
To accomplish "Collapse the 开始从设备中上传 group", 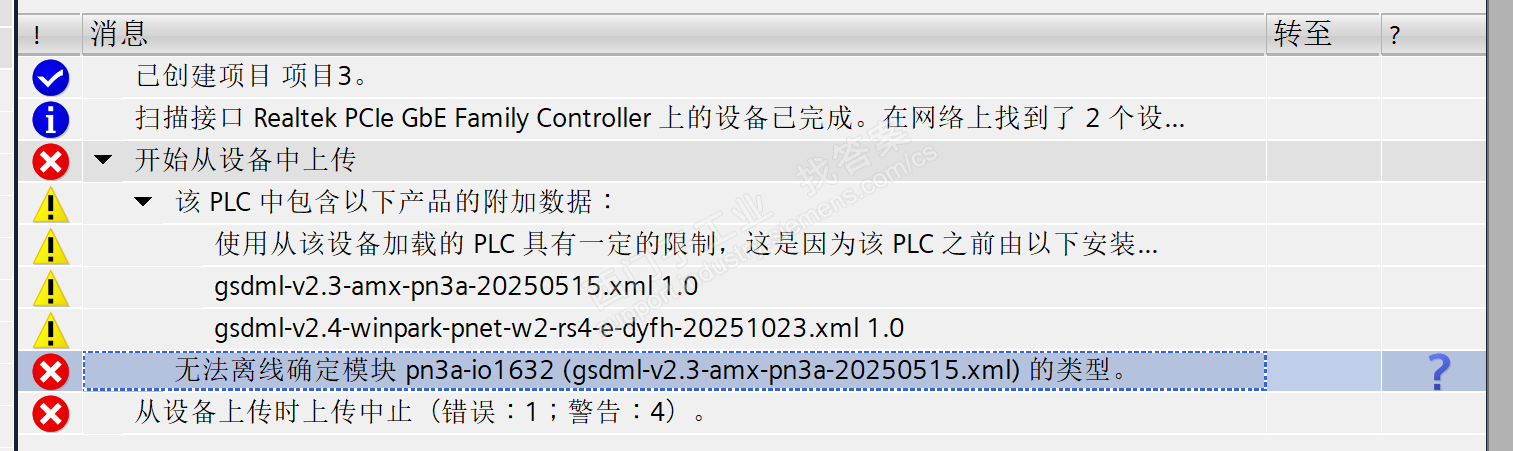I will coord(102,160).
